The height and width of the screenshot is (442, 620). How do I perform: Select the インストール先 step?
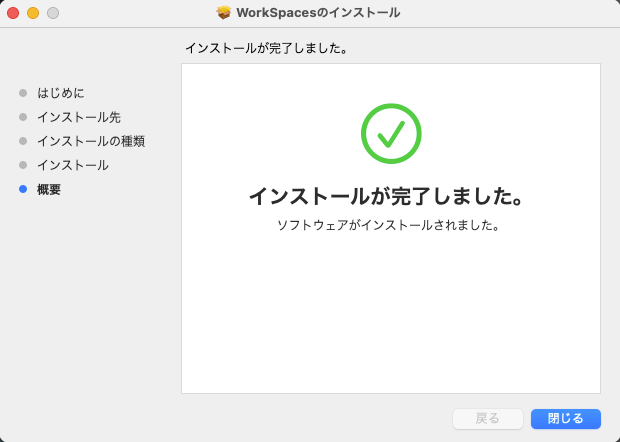[79, 117]
